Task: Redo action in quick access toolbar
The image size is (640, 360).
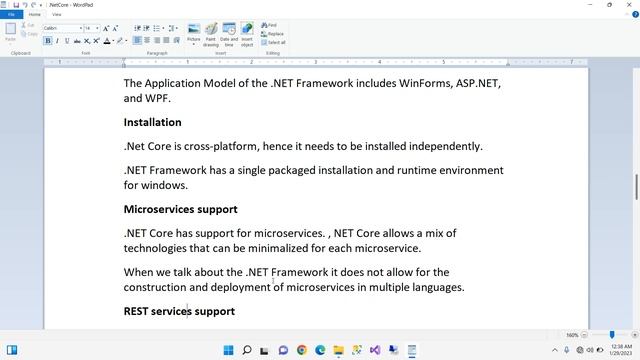Action: [x=33, y=5]
